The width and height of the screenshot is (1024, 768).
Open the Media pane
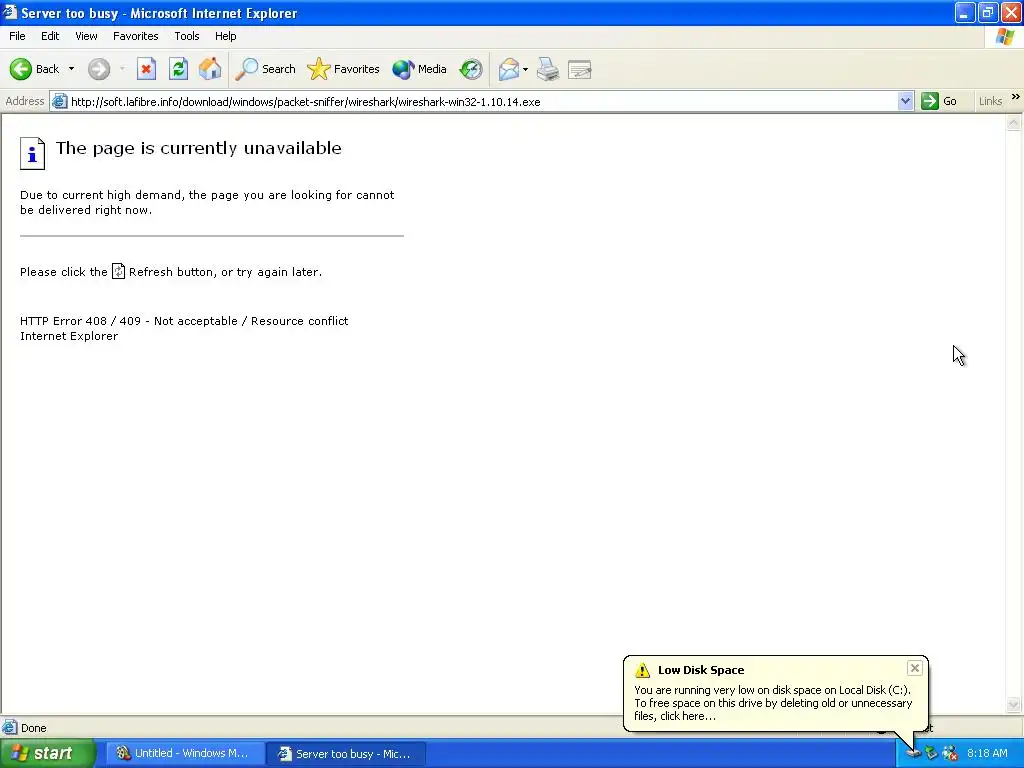pos(419,69)
